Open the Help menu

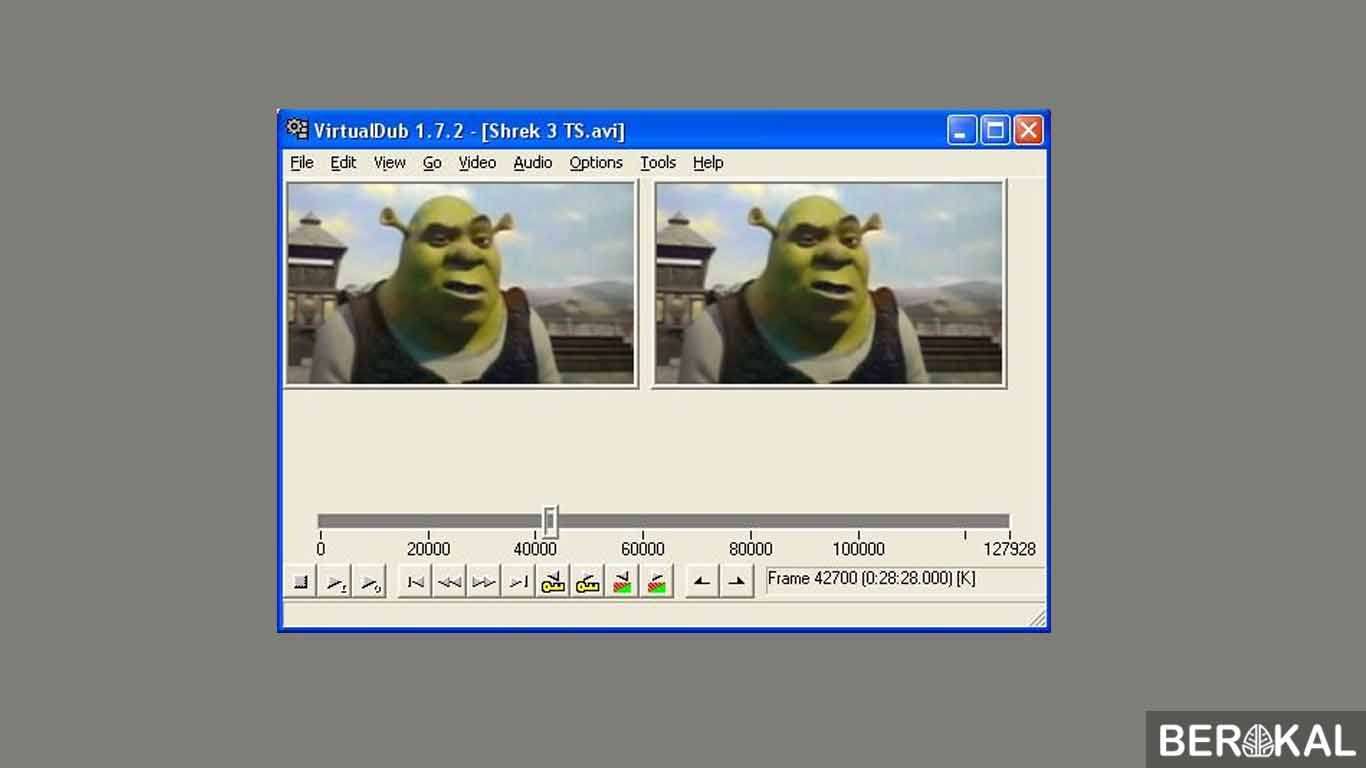(708, 163)
